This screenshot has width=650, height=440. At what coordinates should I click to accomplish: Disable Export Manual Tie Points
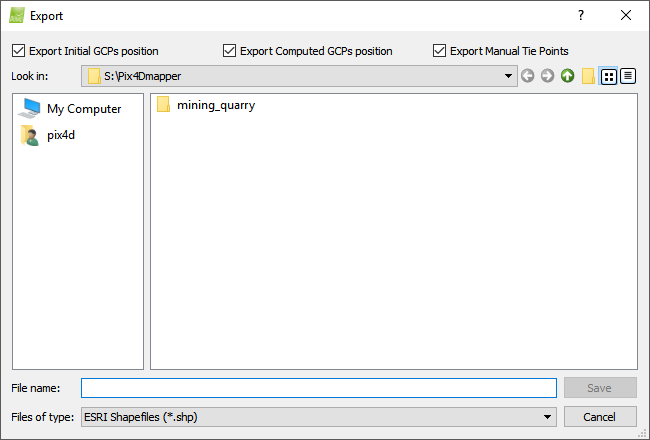(440, 51)
